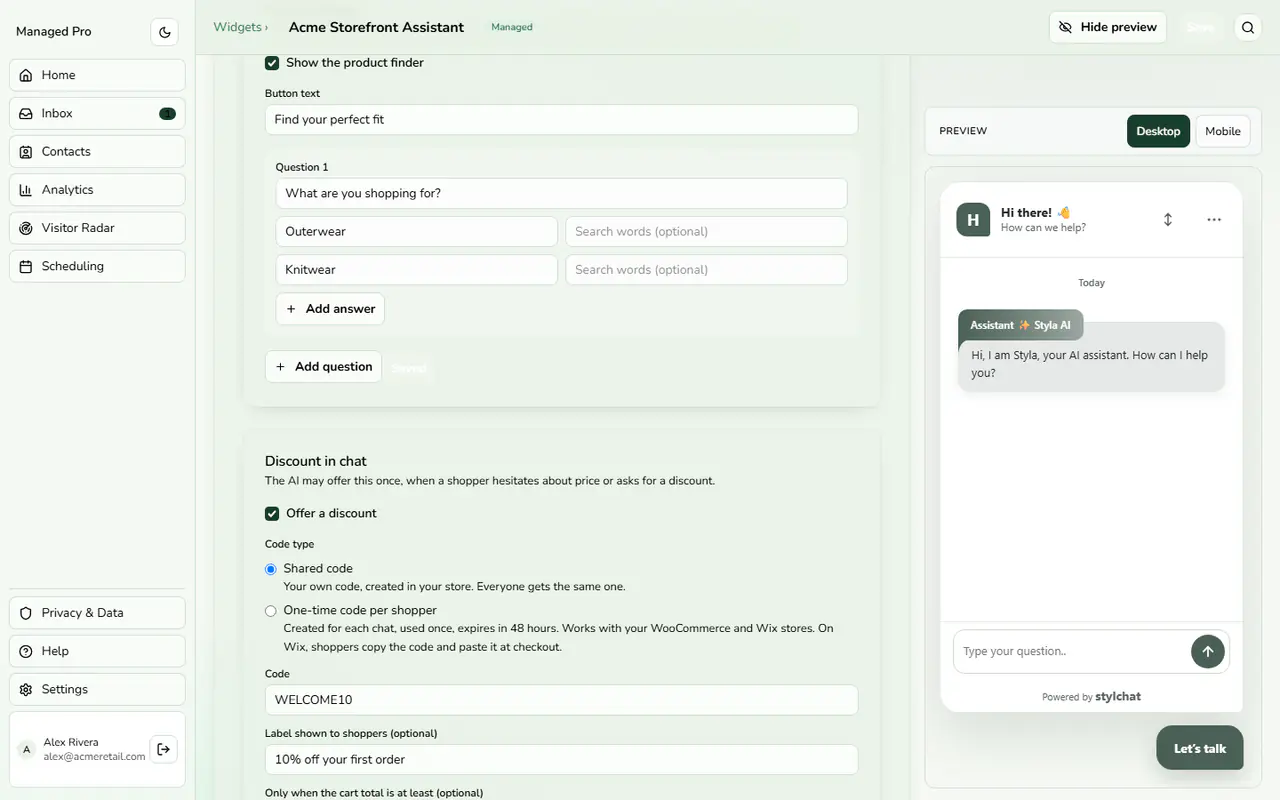This screenshot has width=1280, height=800.
Task: Click the Type your question box in the chat preview
Action: click(1070, 651)
